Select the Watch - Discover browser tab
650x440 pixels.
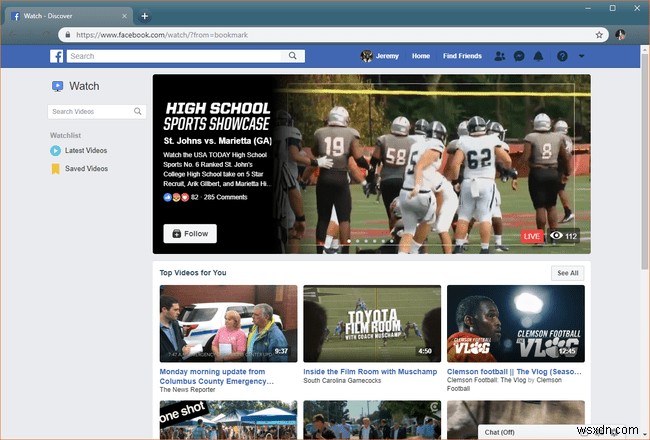tap(69, 16)
